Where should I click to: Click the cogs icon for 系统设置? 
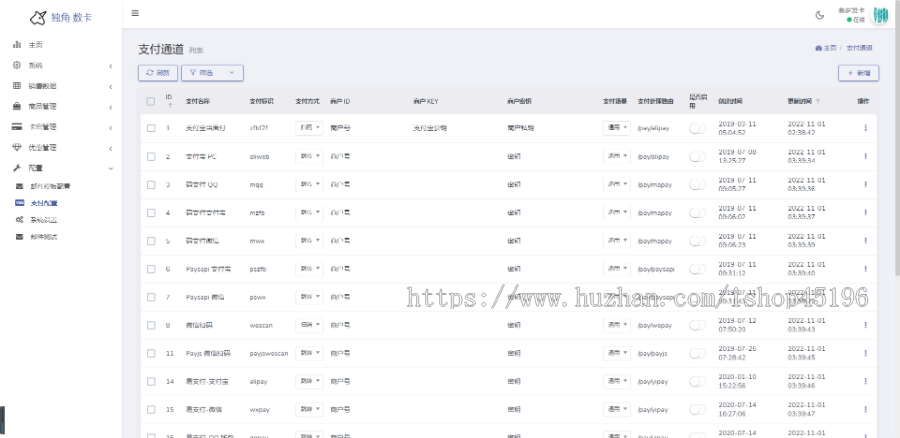[x=20, y=220]
